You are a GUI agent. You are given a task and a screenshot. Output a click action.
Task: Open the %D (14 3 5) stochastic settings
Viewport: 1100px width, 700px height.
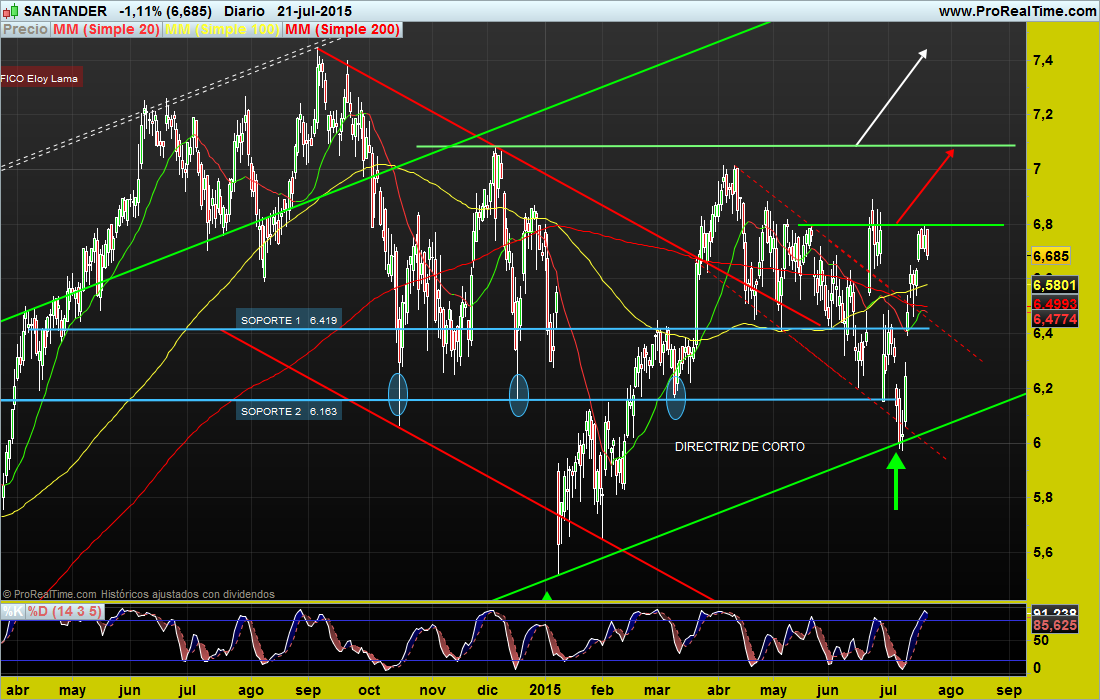pyautogui.click(x=65, y=611)
